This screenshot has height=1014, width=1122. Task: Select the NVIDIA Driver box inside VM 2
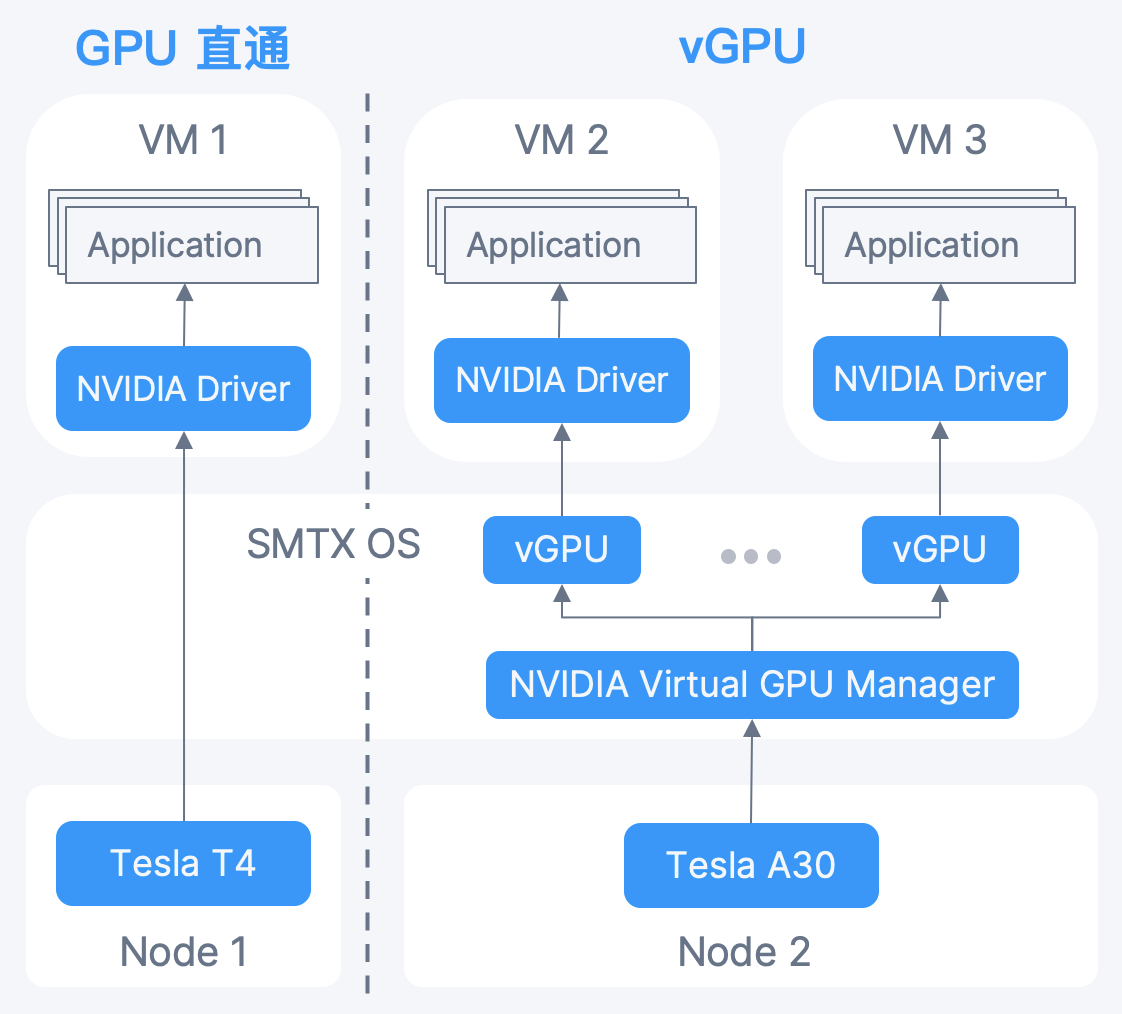pos(561,380)
